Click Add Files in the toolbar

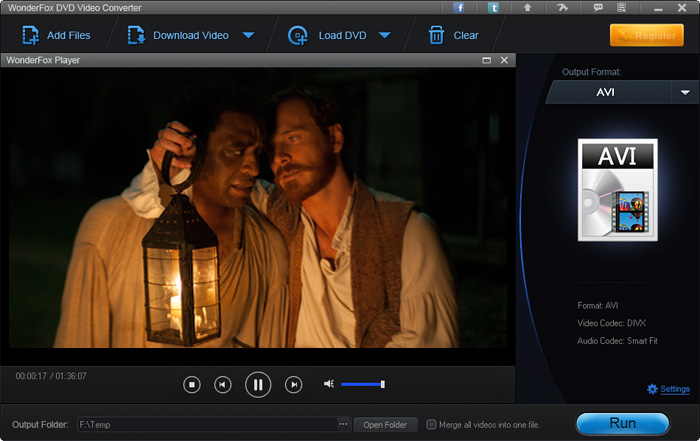56,35
